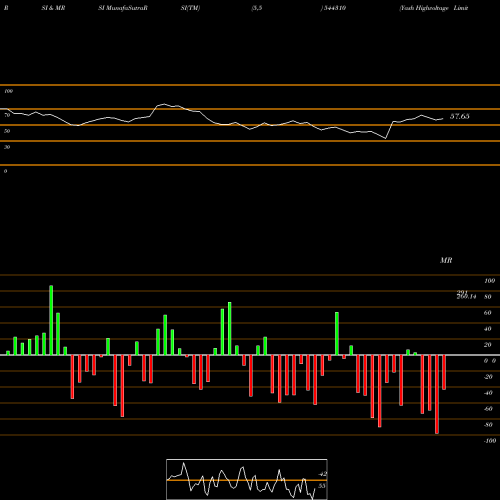
Task: Click the last red MR histogram bar
Action: click(444, 372)
